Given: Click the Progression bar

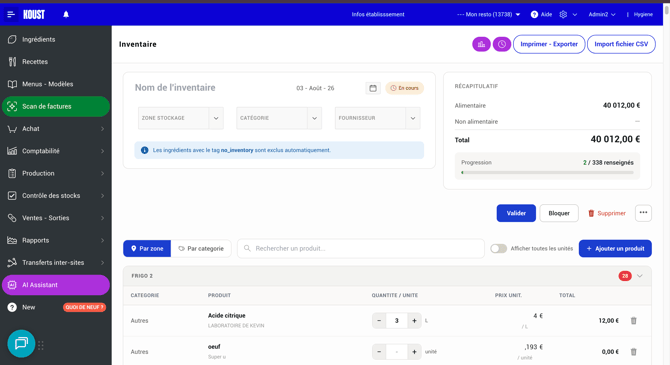Looking at the screenshot, I should pyautogui.click(x=547, y=173).
